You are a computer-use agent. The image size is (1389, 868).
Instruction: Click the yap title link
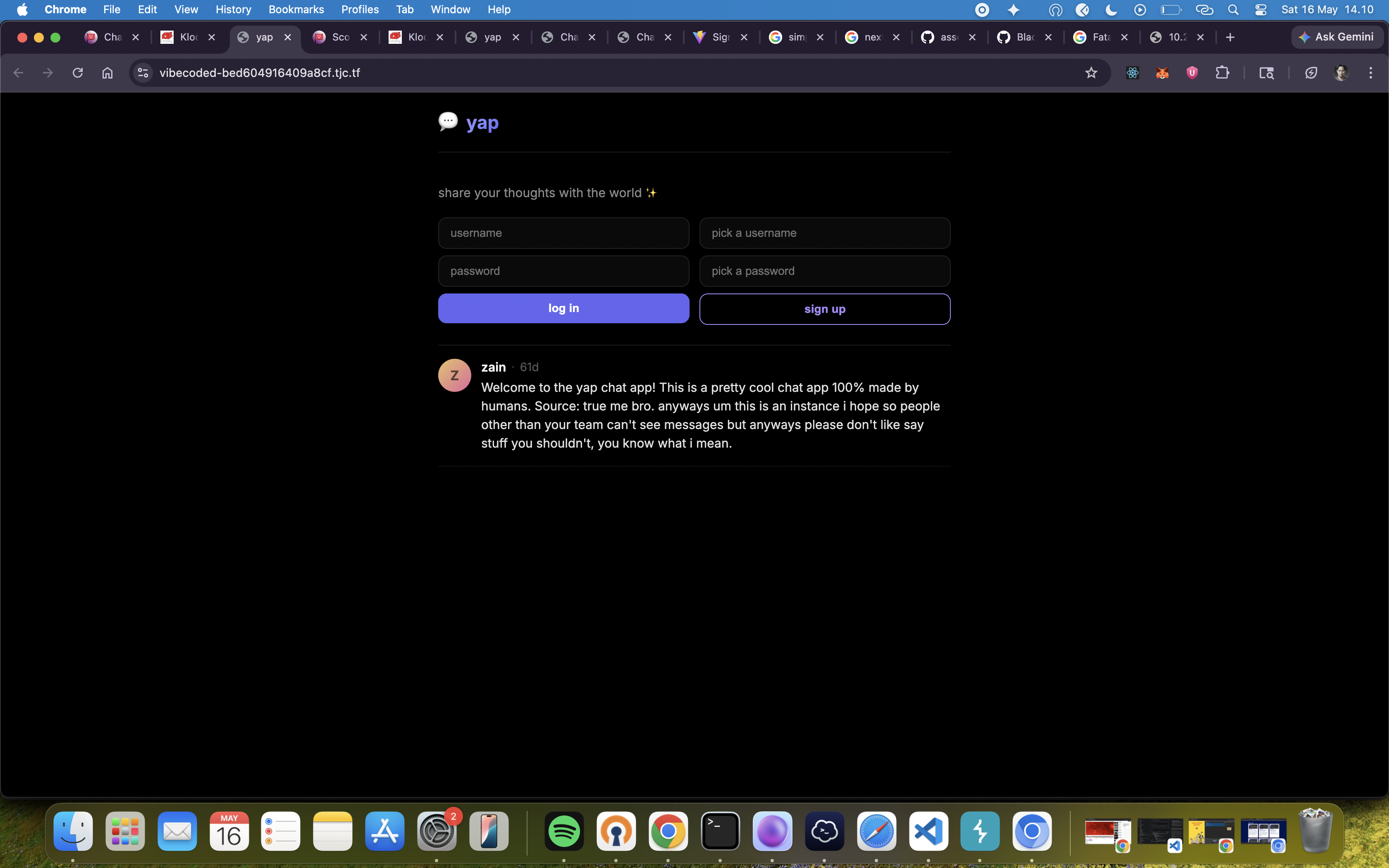(x=482, y=123)
